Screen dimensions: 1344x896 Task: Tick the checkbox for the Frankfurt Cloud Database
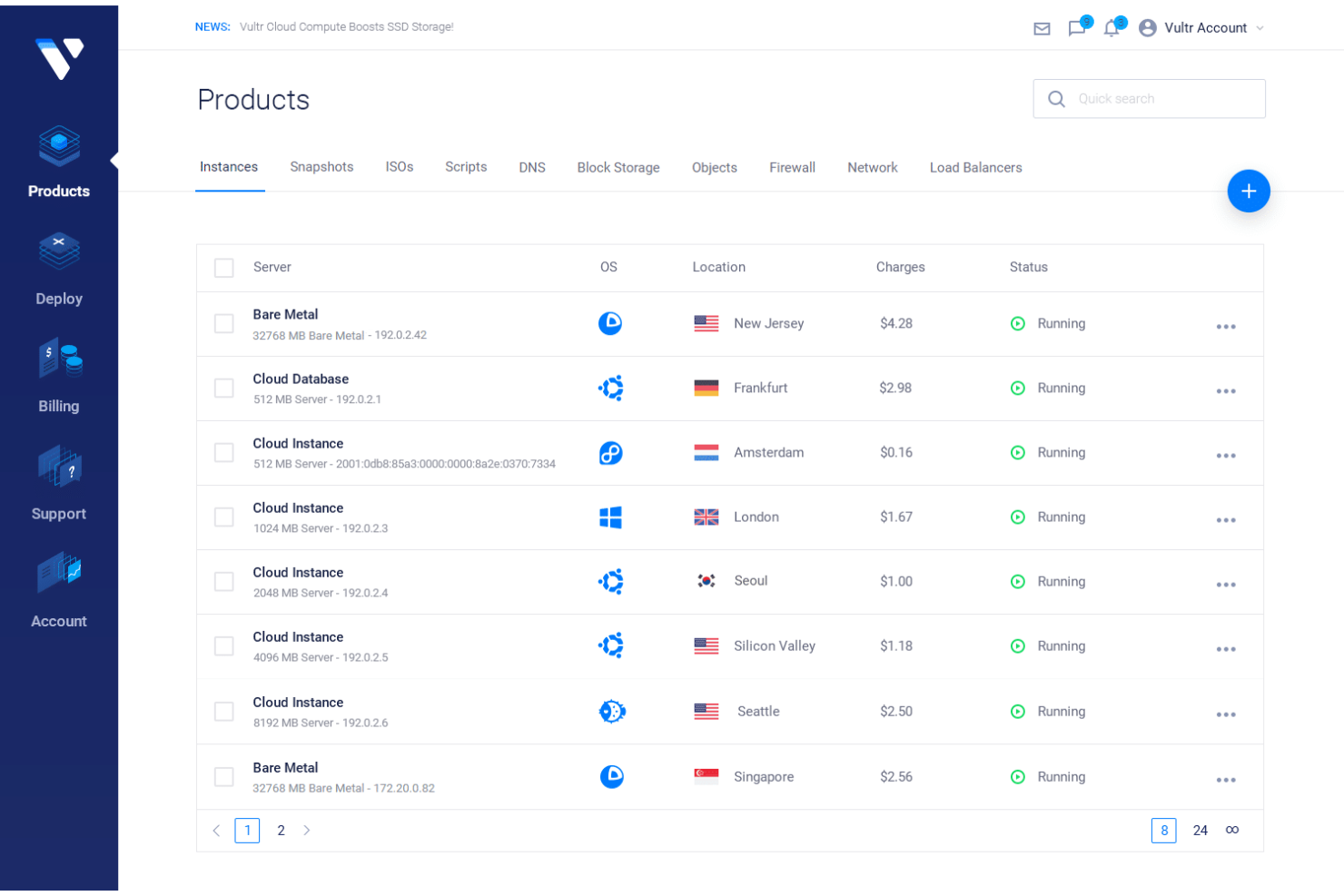[x=223, y=388]
